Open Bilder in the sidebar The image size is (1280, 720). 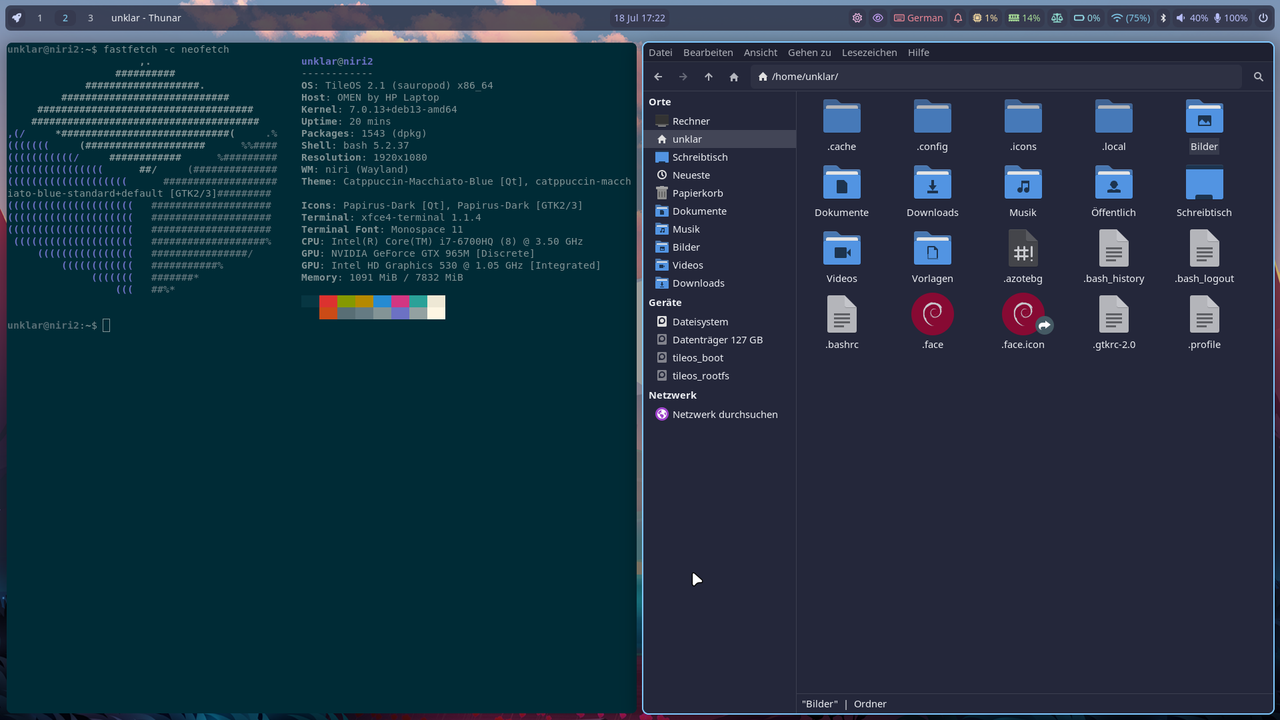720,247
